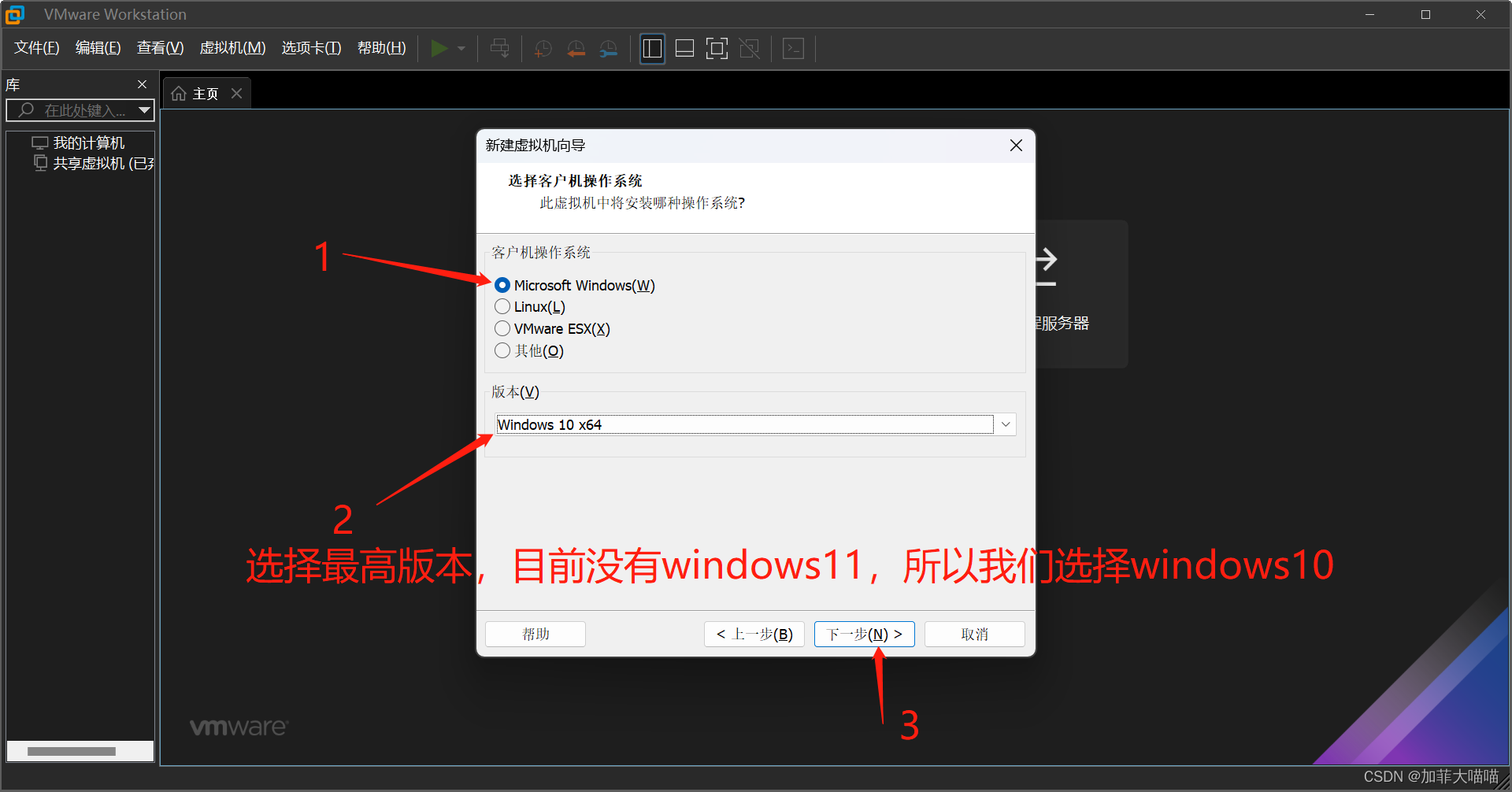1512x792 pixels.
Task: Switch to the 主页 tab
Action: (x=206, y=94)
